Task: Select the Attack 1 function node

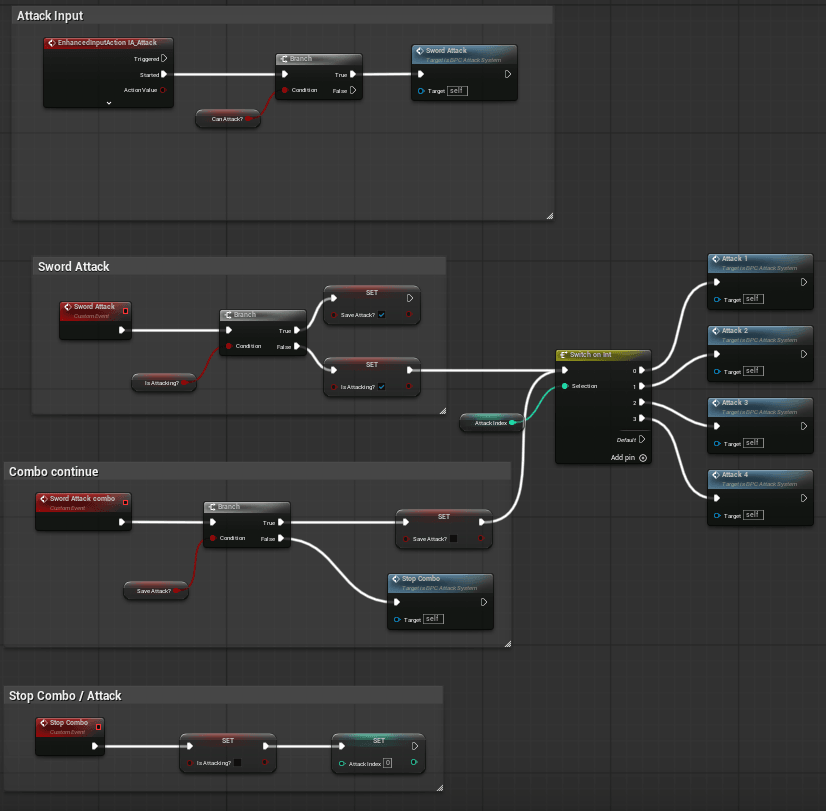Action: pyautogui.click(x=760, y=282)
